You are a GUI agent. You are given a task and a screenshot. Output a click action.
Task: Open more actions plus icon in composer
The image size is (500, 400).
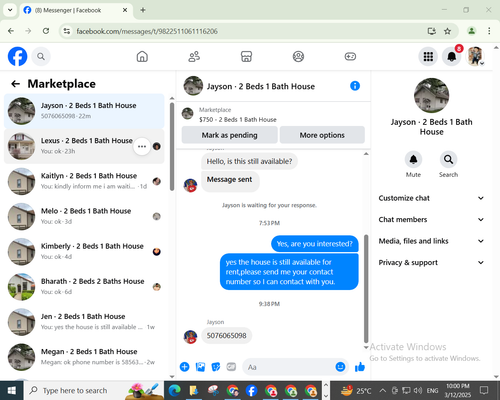[184, 367]
